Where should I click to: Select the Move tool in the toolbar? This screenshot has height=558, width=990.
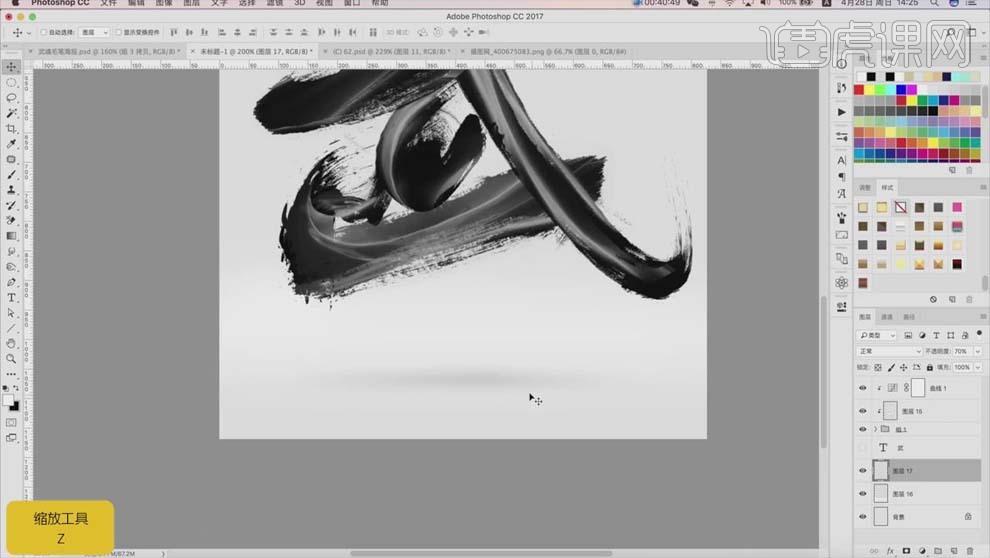click(11, 67)
